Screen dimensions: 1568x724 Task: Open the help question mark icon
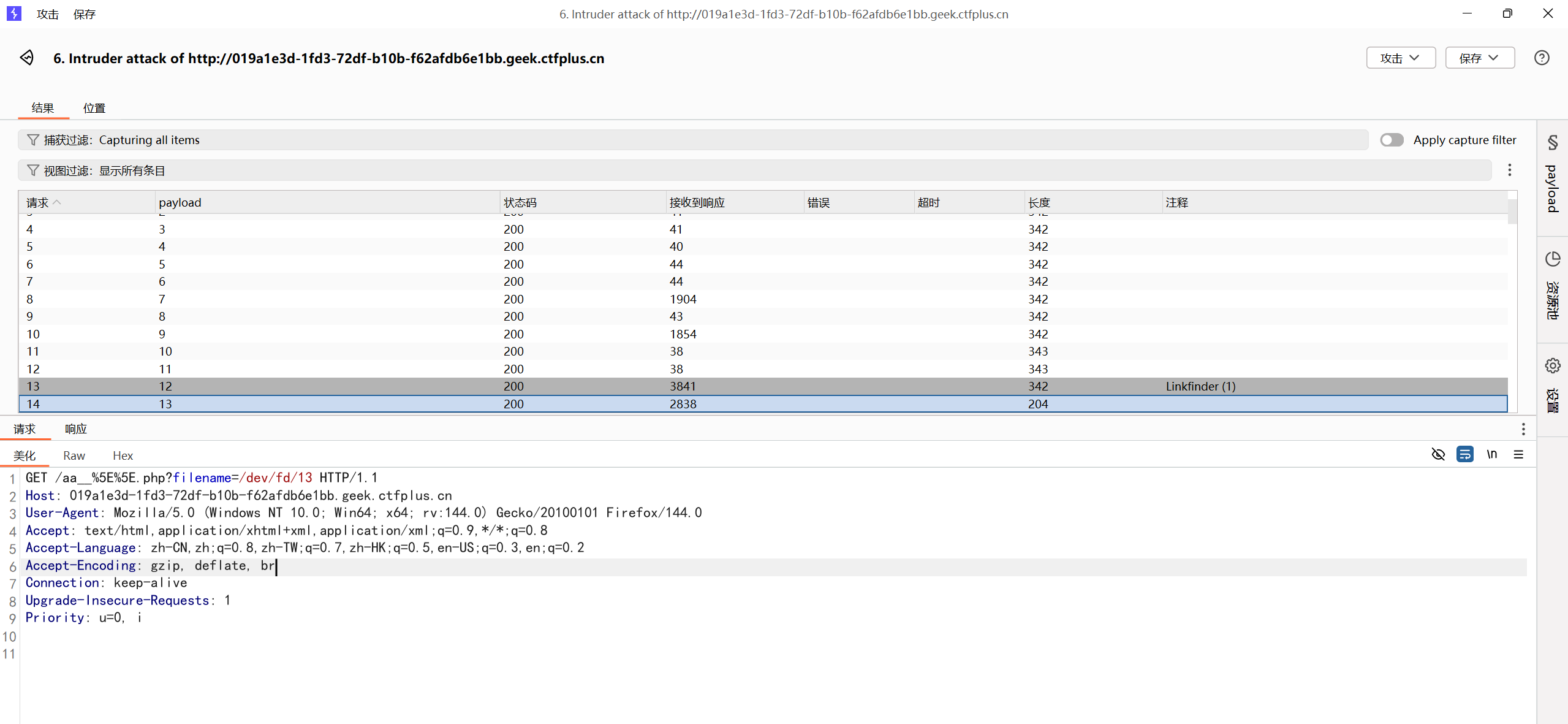point(1542,58)
